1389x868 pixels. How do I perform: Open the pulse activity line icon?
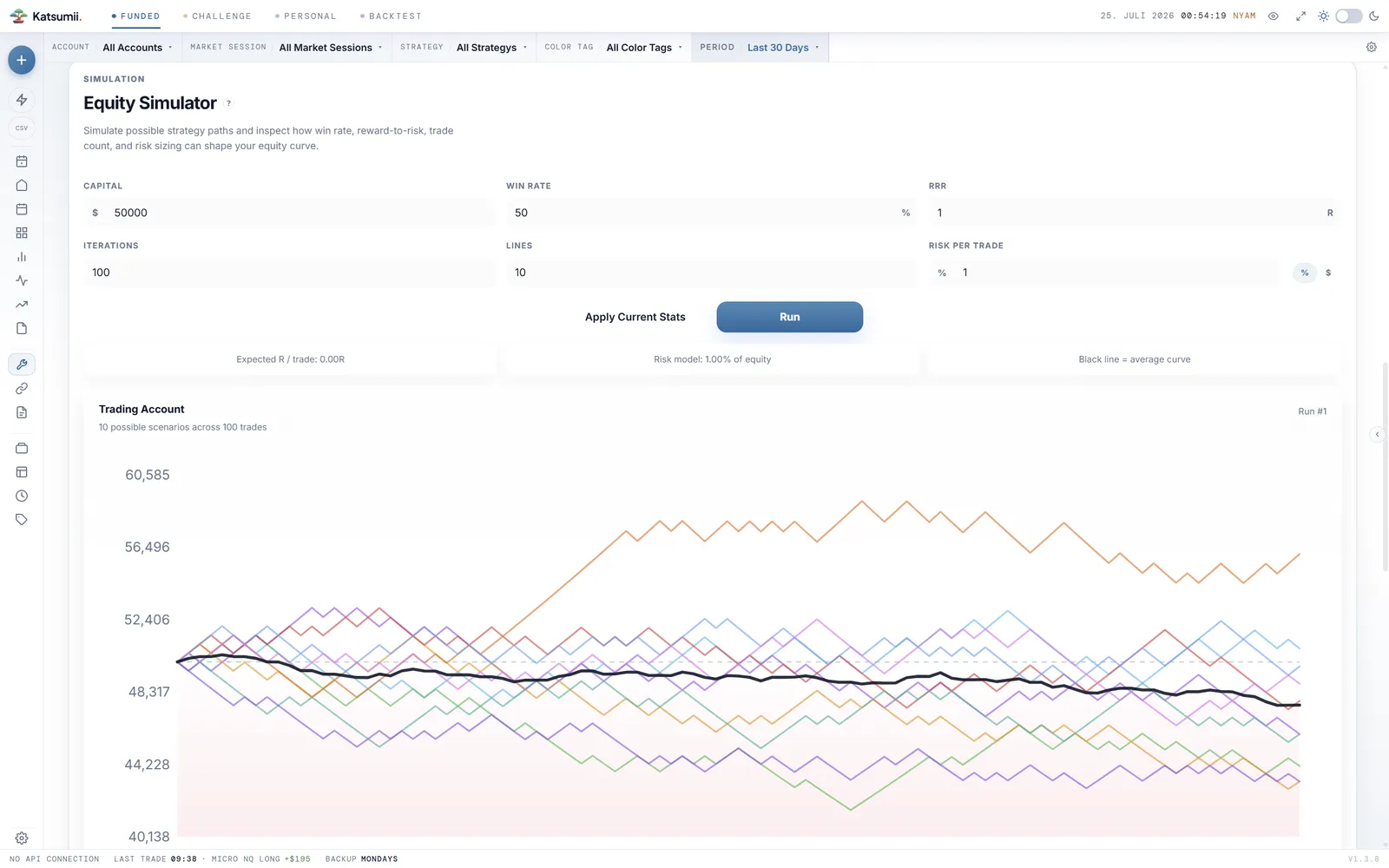coord(22,280)
